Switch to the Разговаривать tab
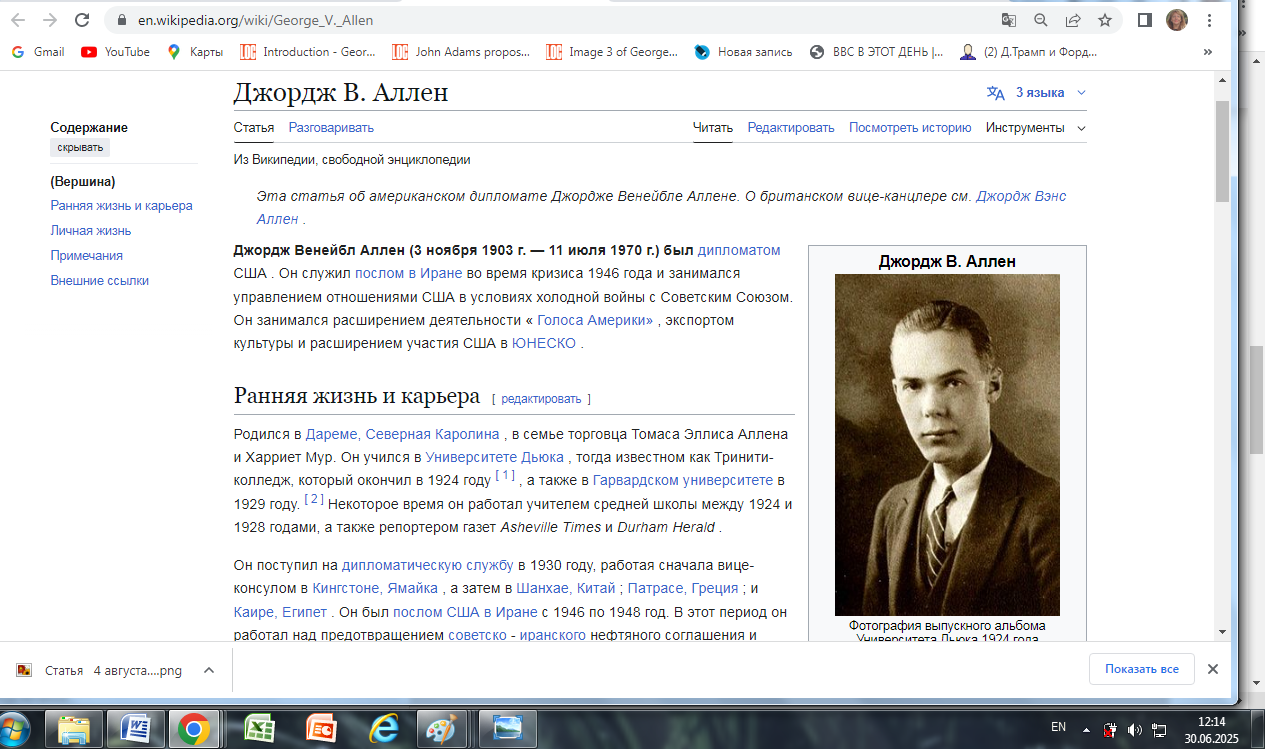This screenshot has width=1265, height=753. tap(331, 128)
